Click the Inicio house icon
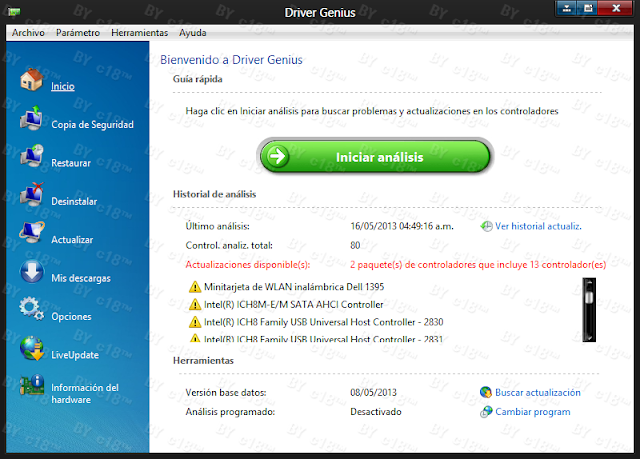640x459 pixels. pos(31,80)
